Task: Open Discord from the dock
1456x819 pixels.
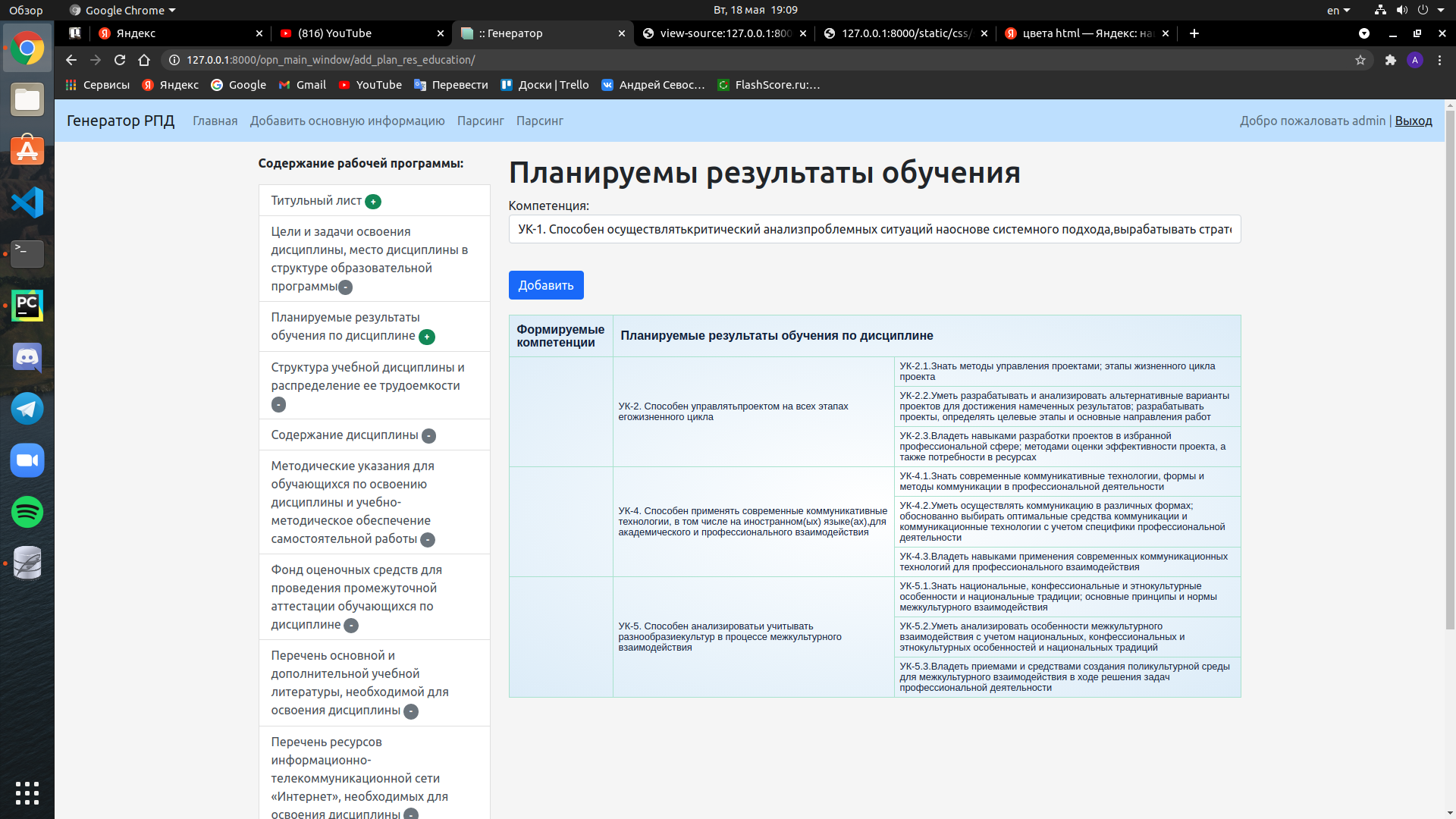Action: [27, 357]
